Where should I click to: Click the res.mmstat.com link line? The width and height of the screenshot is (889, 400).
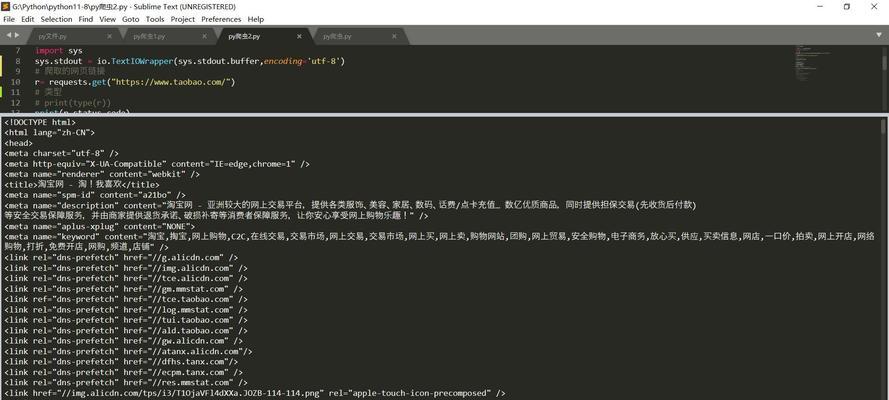pos(125,382)
